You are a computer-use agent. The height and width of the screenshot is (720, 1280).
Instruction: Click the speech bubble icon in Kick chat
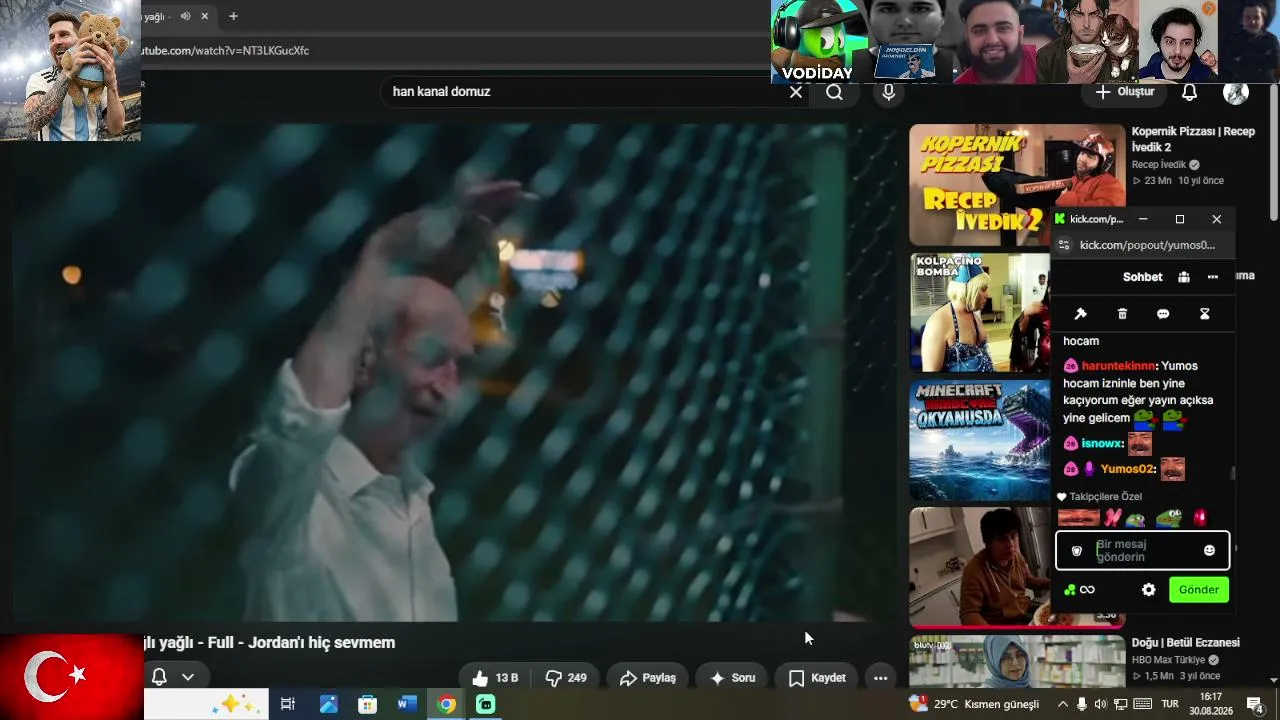coord(1163,314)
